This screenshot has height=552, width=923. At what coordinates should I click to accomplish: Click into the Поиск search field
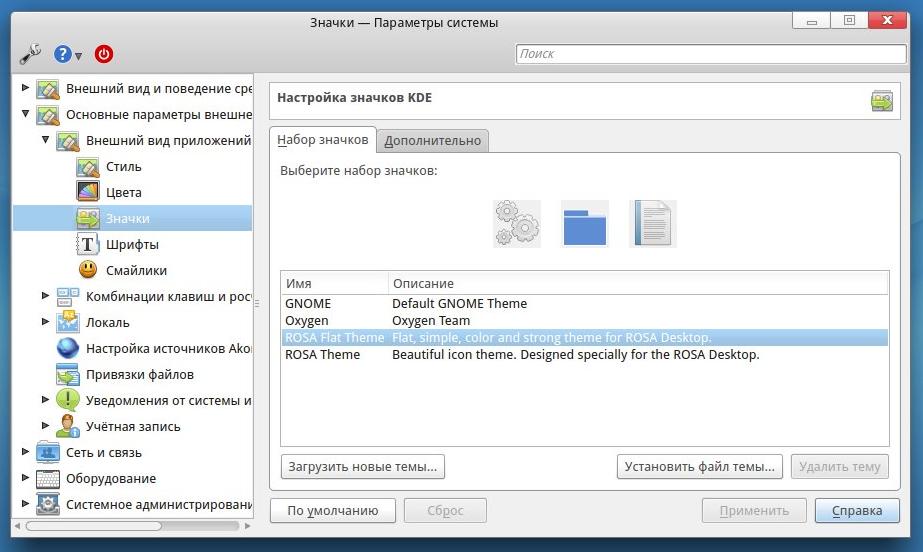(x=710, y=54)
